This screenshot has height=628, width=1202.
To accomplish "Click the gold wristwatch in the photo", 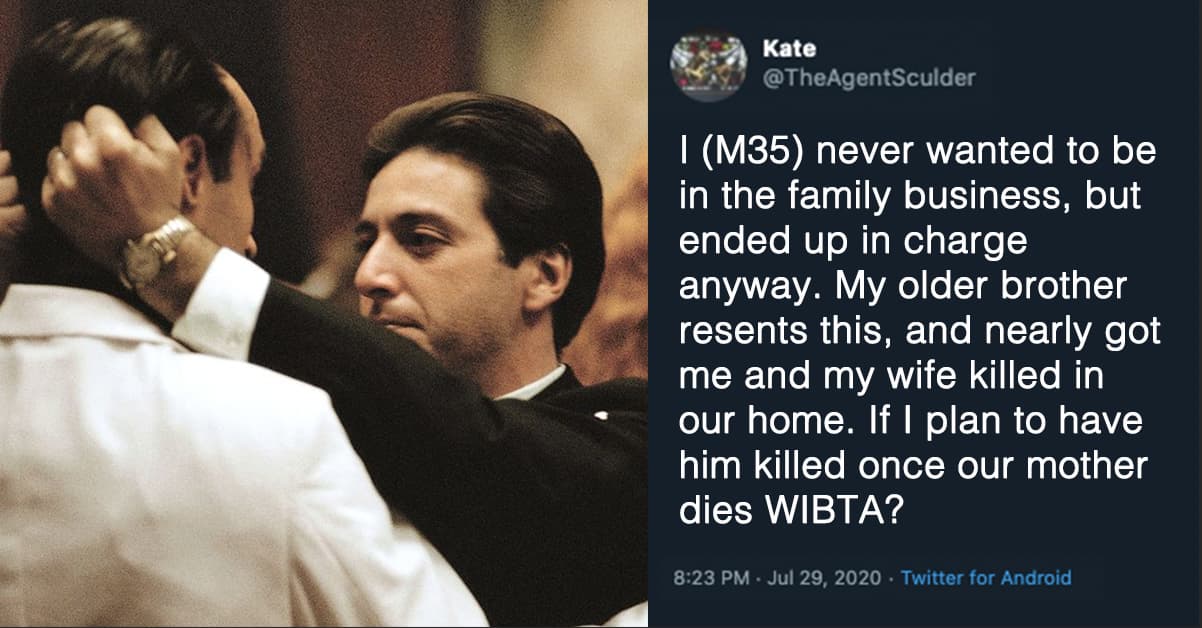I will click(156, 249).
